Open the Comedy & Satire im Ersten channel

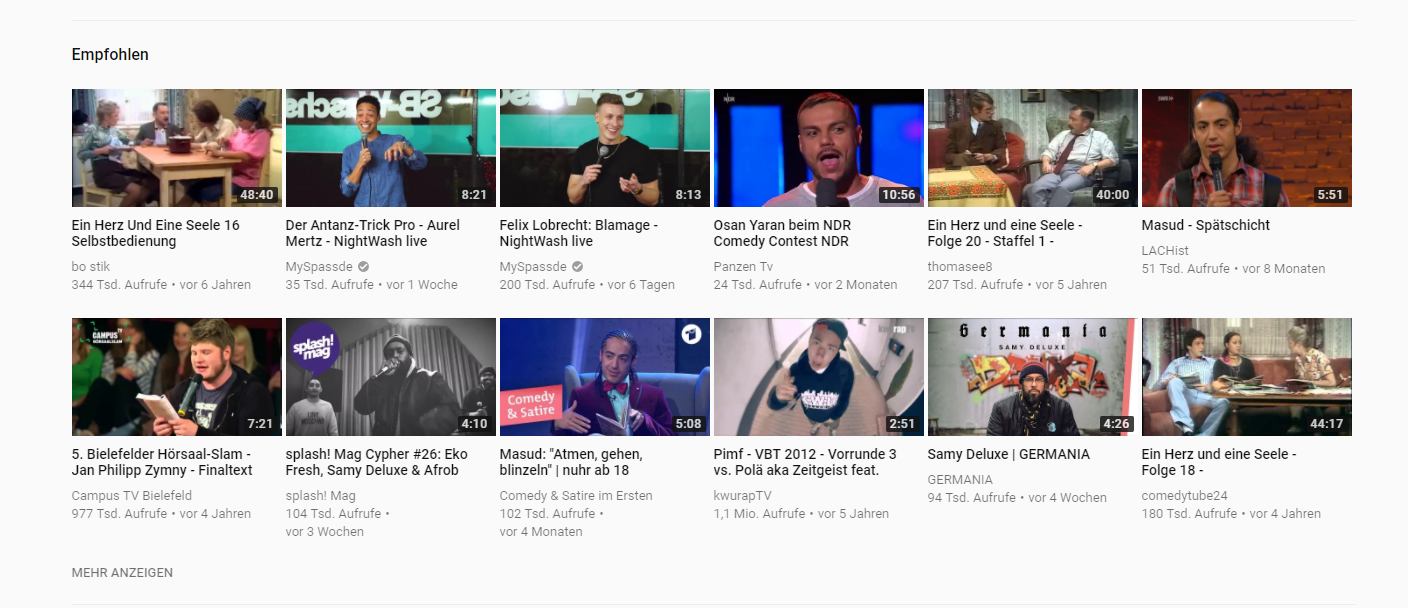tap(575, 496)
